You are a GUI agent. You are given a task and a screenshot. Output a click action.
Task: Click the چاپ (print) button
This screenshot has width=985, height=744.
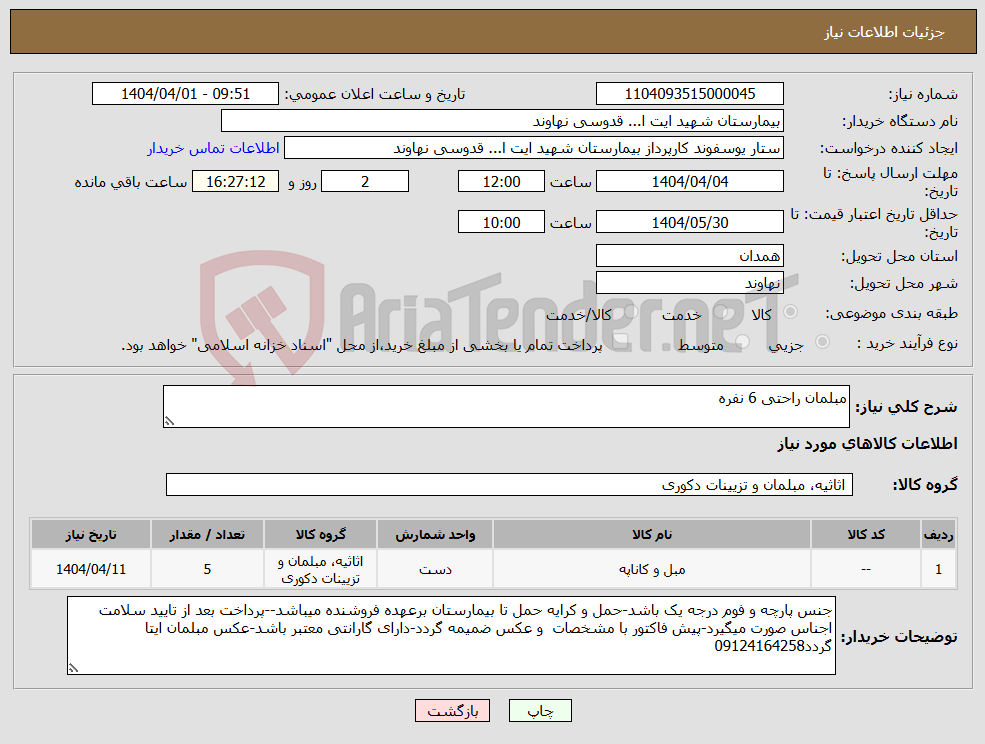coord(540,711)
